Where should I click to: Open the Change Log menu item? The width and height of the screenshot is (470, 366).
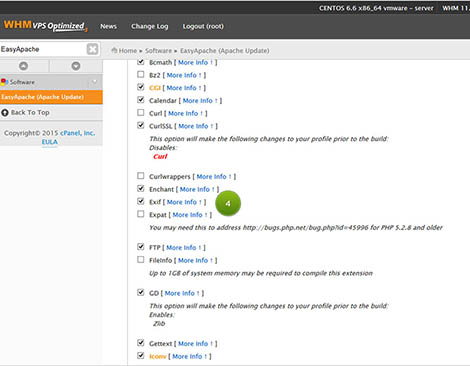(150, 26)
